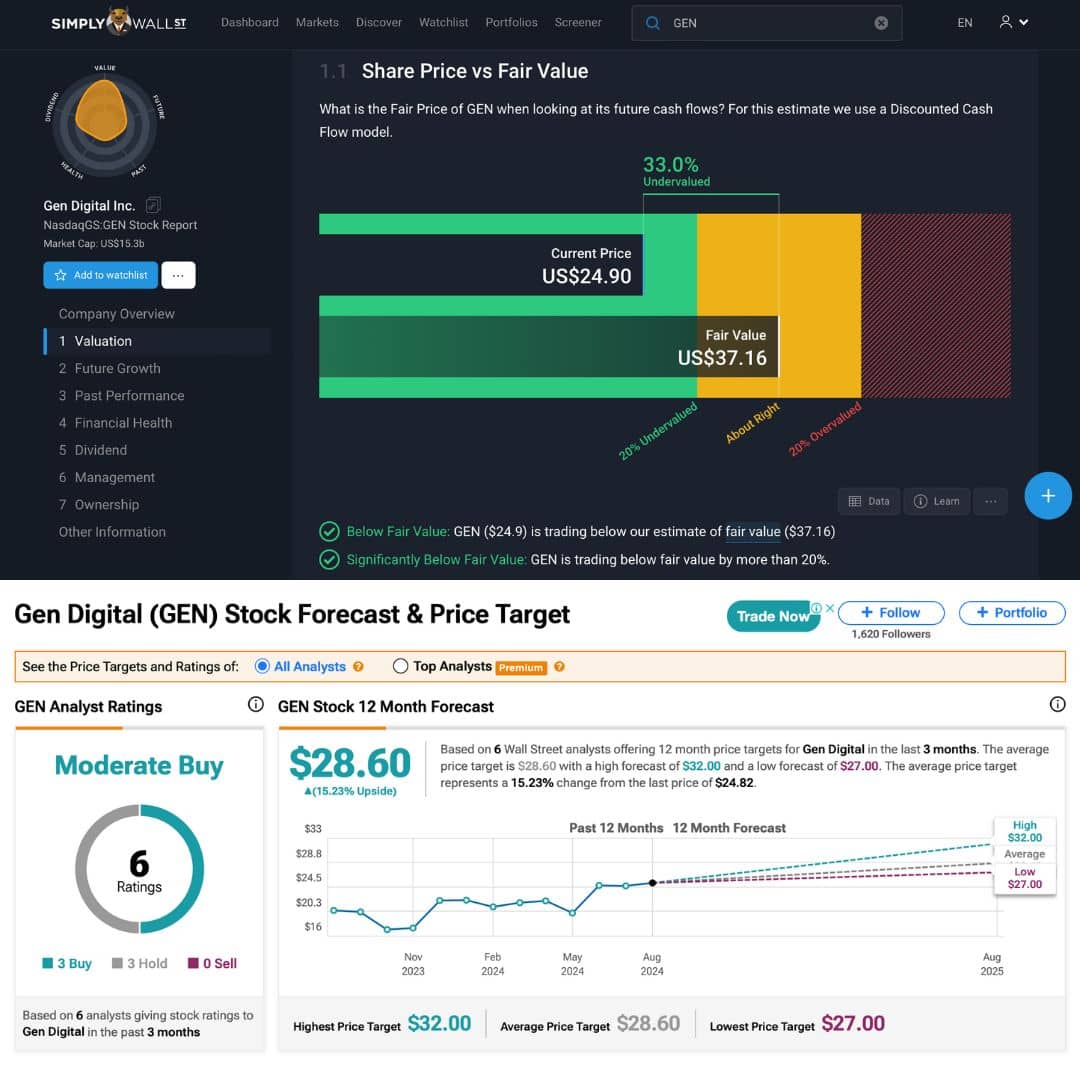Image resolution: width=1080 pixels, height=1080 pixels.
Task: Click the search magnifier icon
Action: [652, 23]
